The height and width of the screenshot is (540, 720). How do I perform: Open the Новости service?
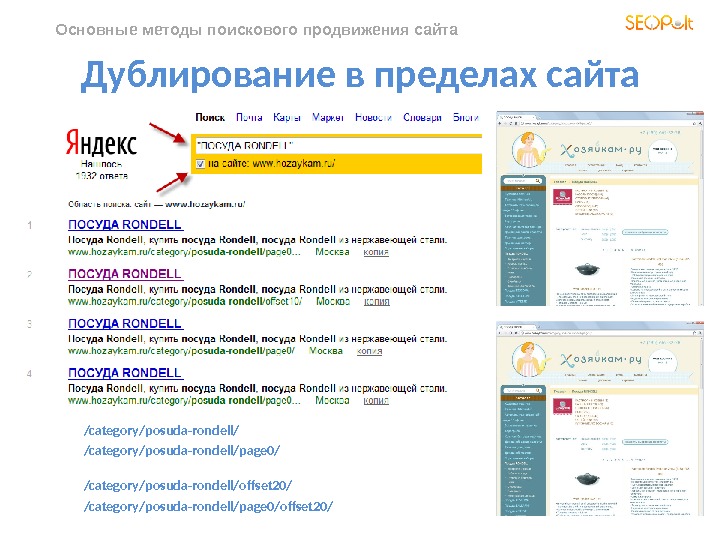[x=373, y=118]
